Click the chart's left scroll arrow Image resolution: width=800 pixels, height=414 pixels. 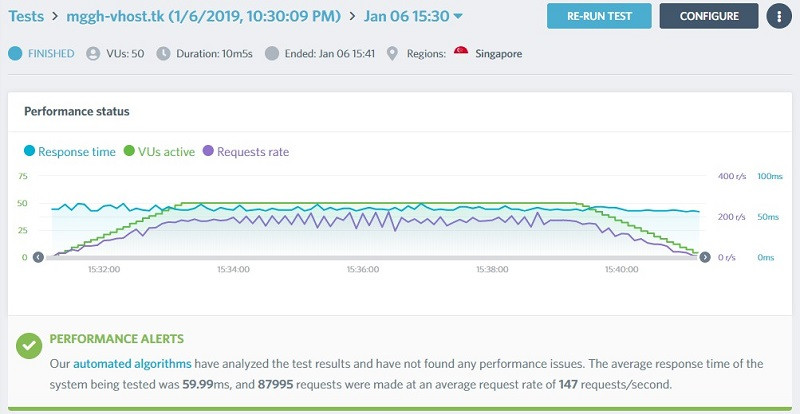tap(38, 257)
